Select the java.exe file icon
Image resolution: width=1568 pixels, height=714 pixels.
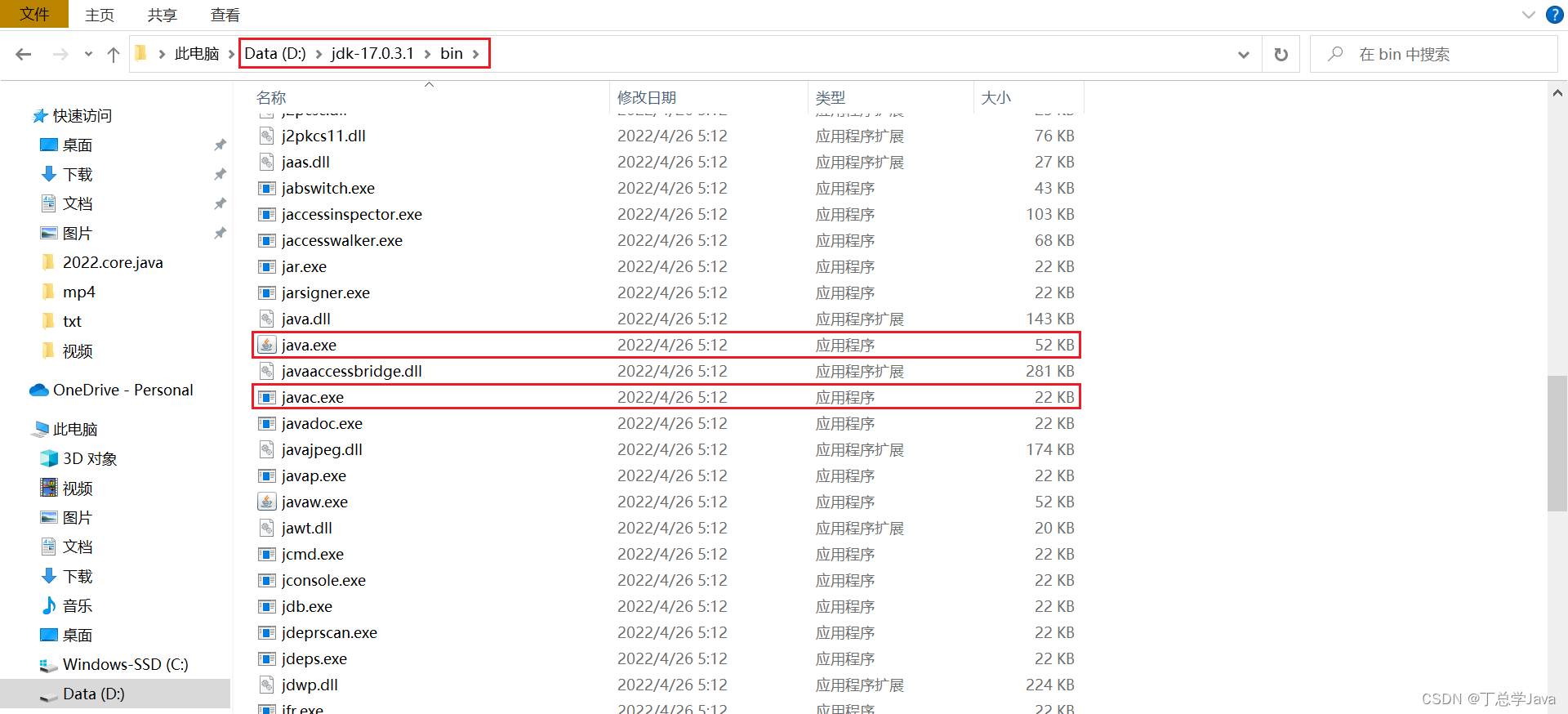click(267, 345)
